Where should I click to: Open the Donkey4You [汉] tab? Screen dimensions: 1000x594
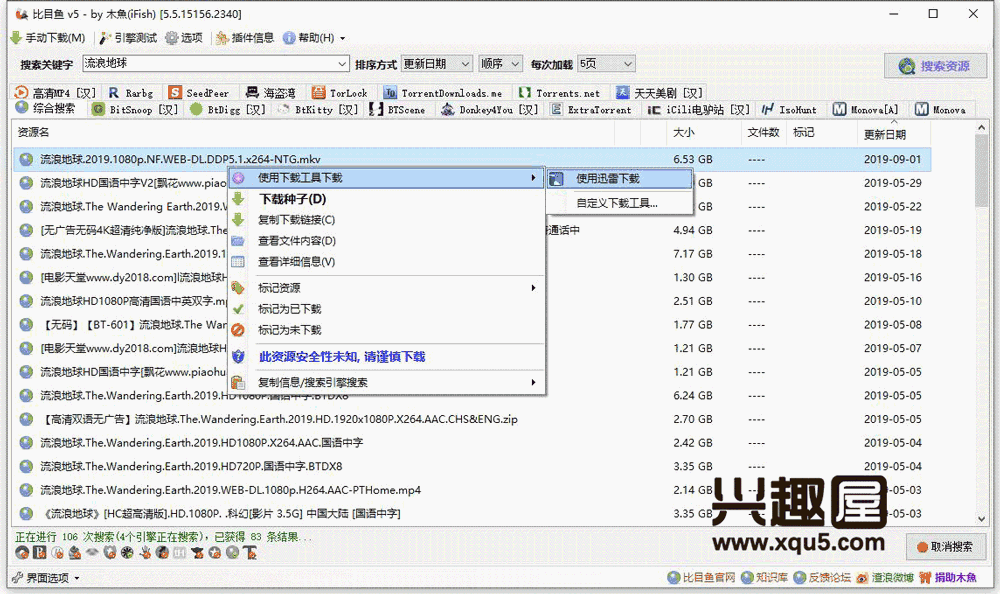pos(489,110)
